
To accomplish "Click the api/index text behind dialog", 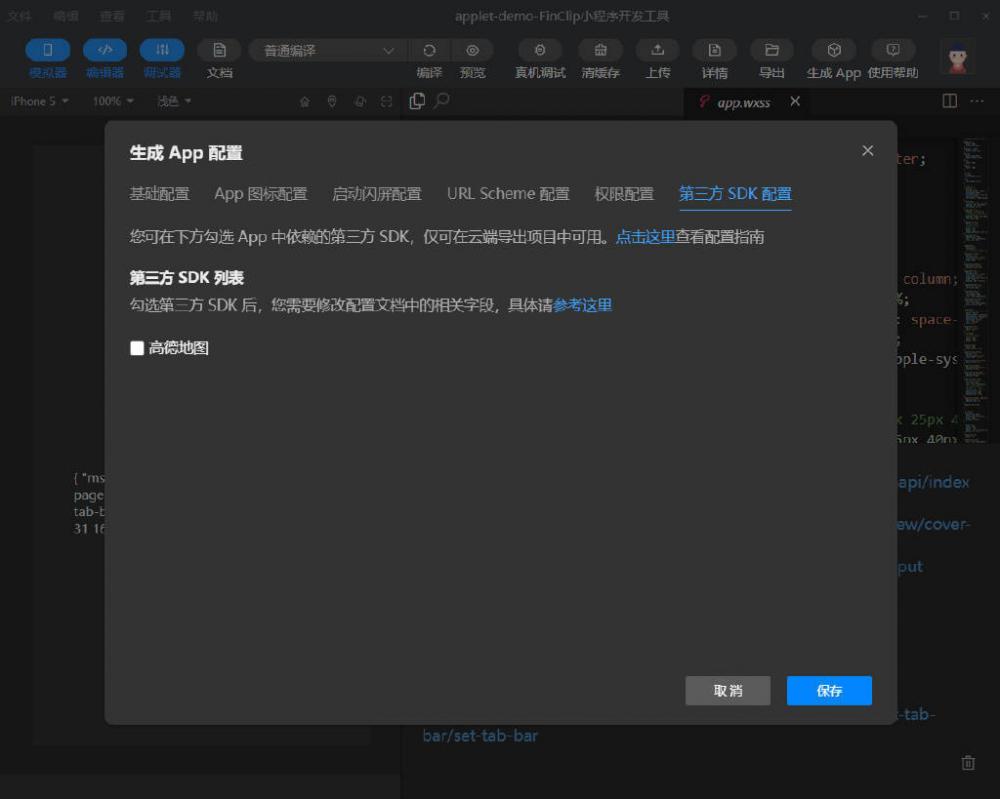I will pyautogui.click(x=934, y=483).
